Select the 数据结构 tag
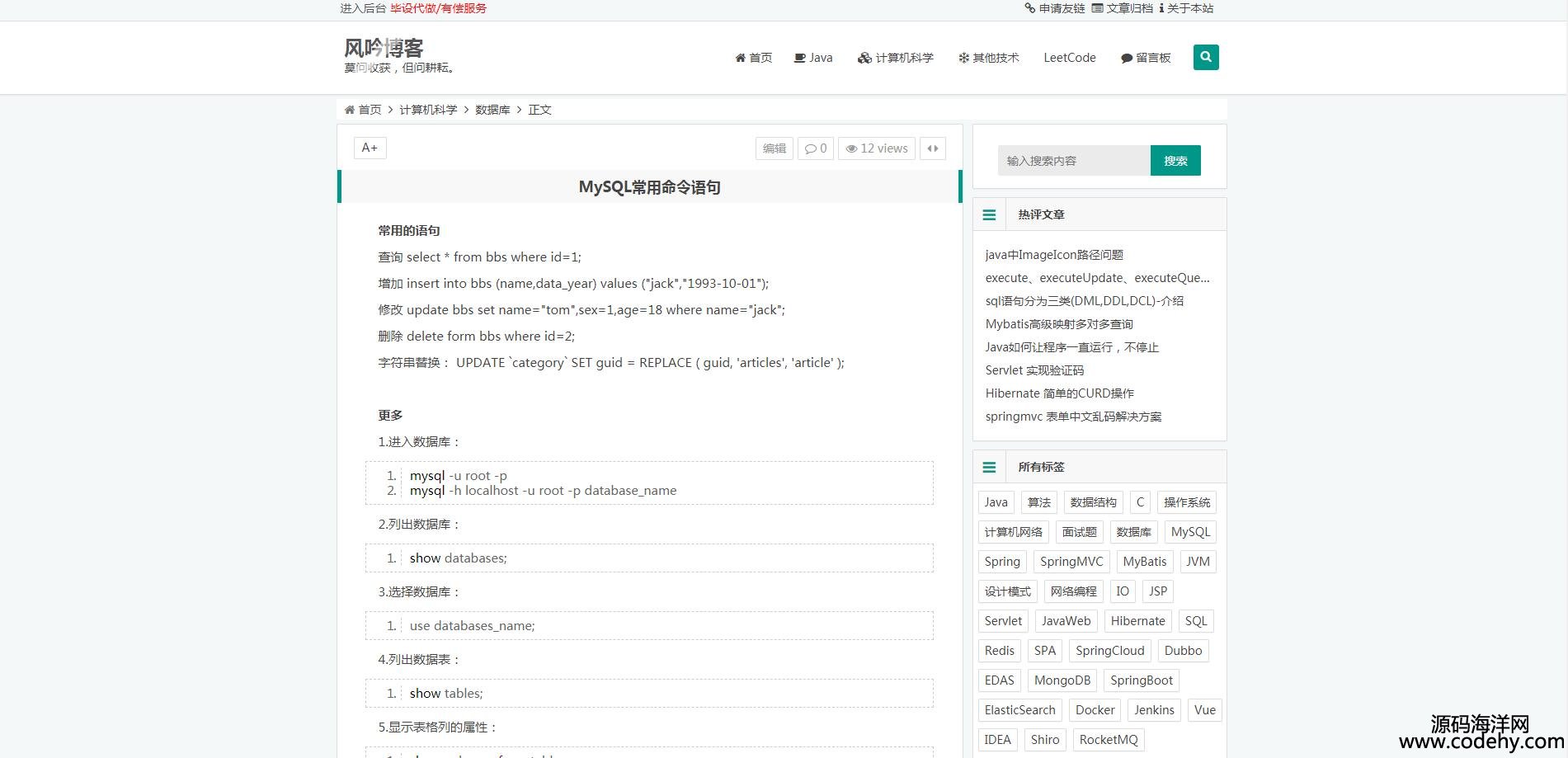The width and height of the screenshot is (1568, 758). point(1094,502)
